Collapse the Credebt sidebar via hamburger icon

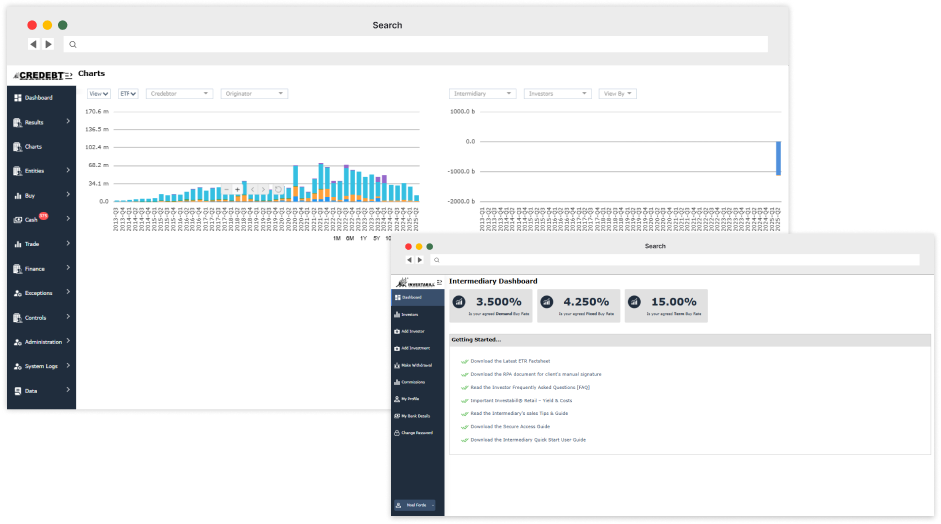(x=68, y=75)
